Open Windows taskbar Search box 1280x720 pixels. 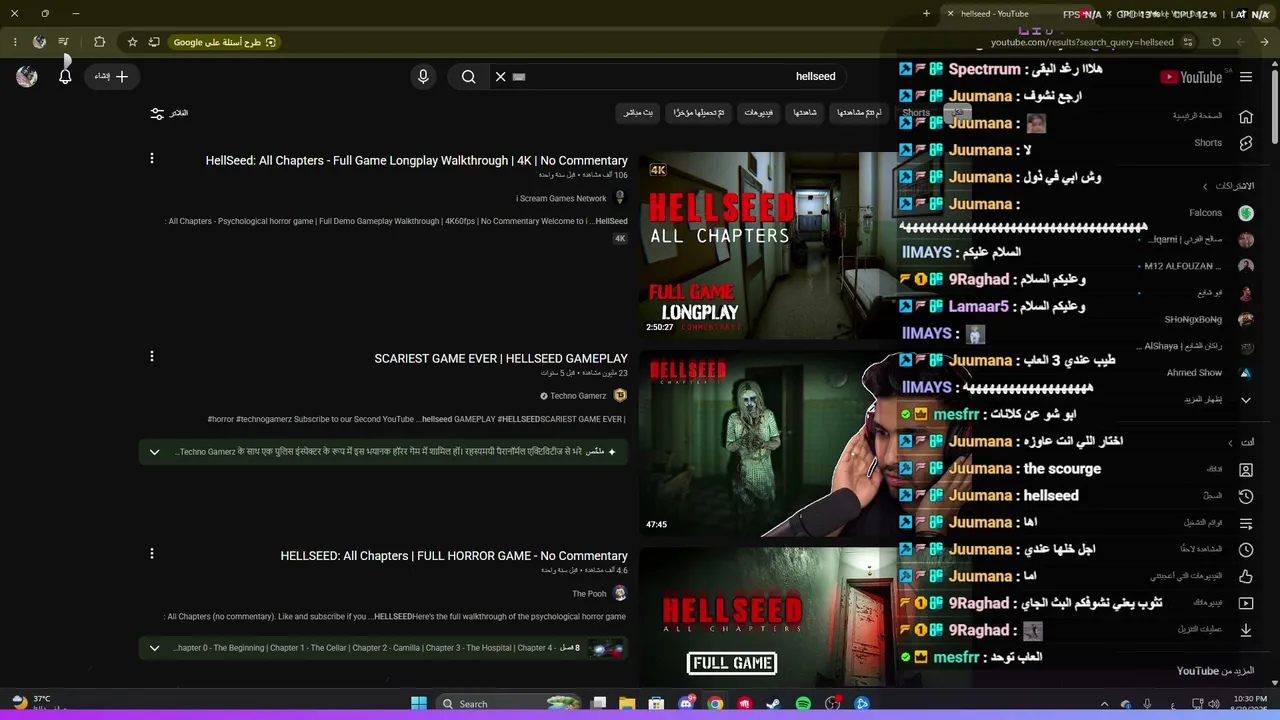[510, 704]
